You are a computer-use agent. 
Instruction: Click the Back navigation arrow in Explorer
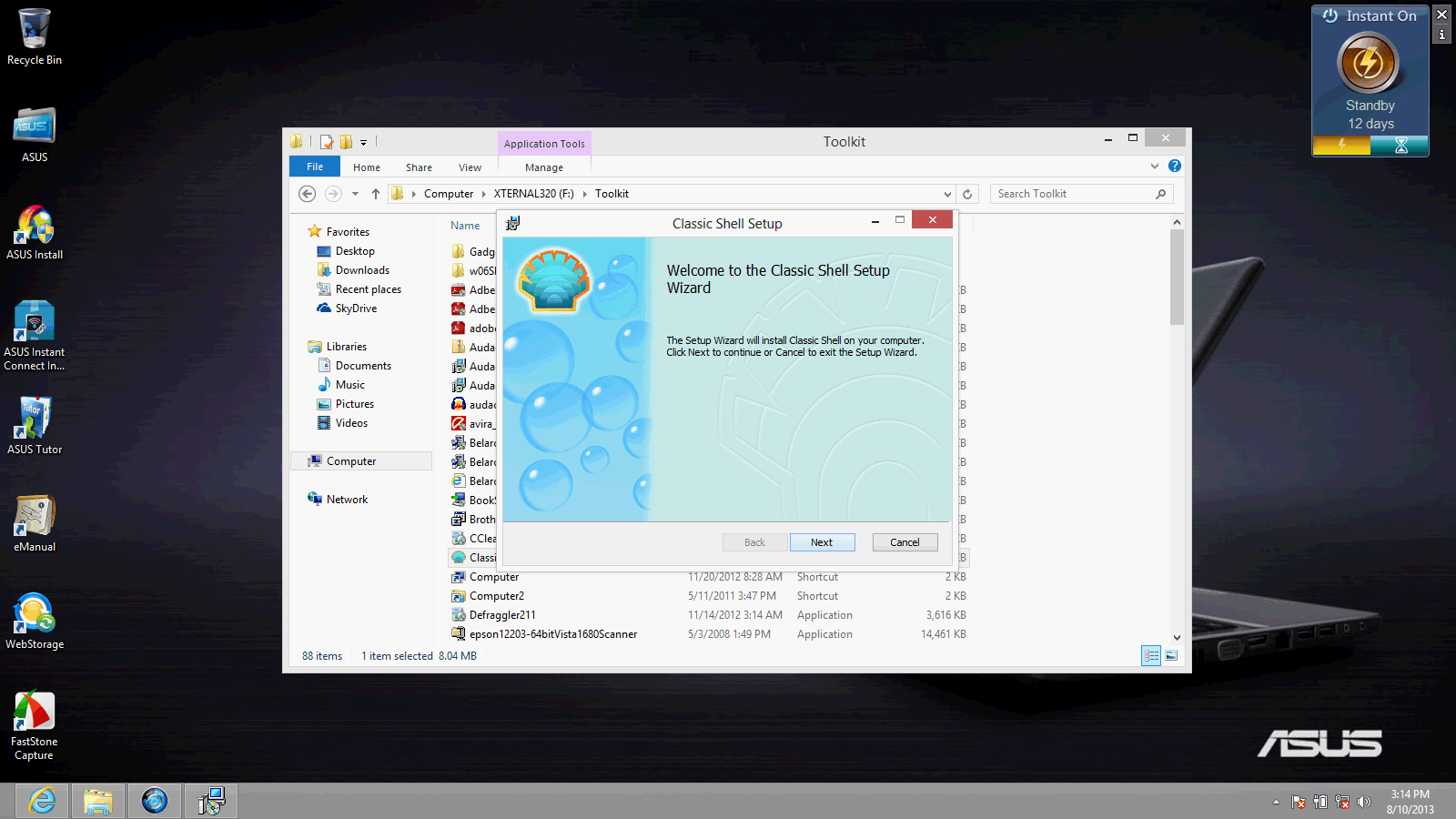click(x=308, y=194)
